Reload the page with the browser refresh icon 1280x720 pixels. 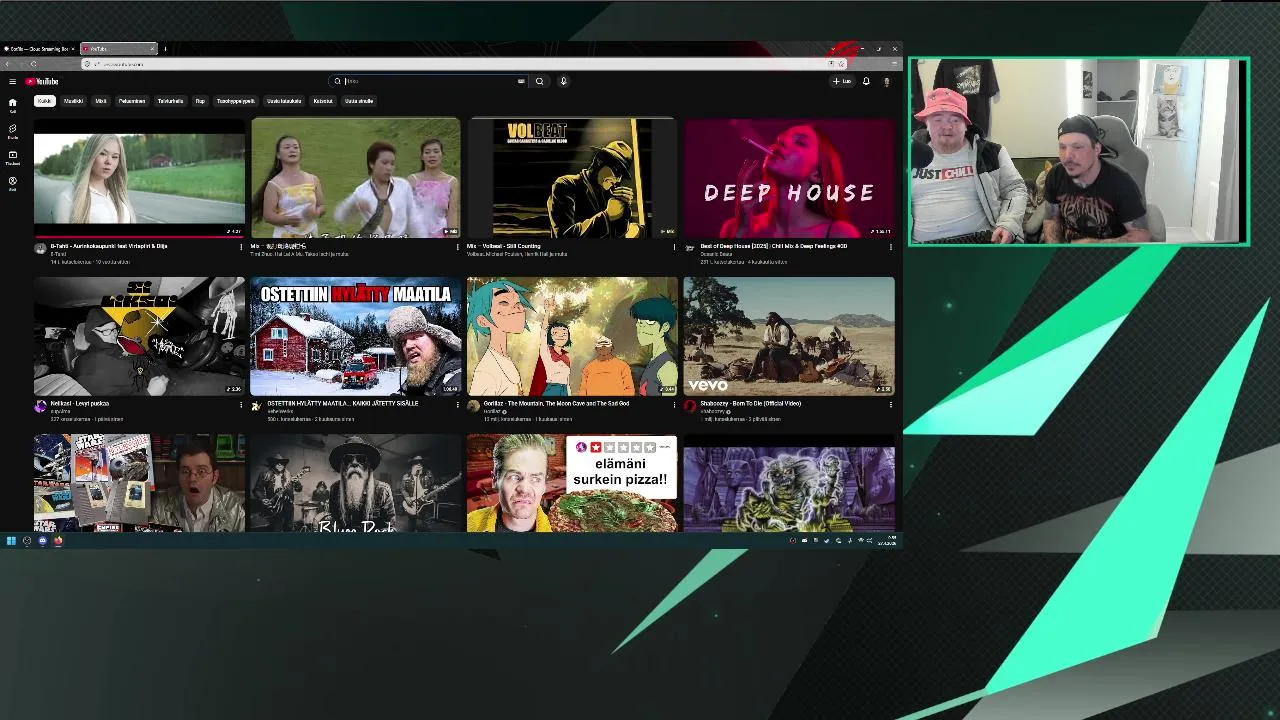point(34,64)
